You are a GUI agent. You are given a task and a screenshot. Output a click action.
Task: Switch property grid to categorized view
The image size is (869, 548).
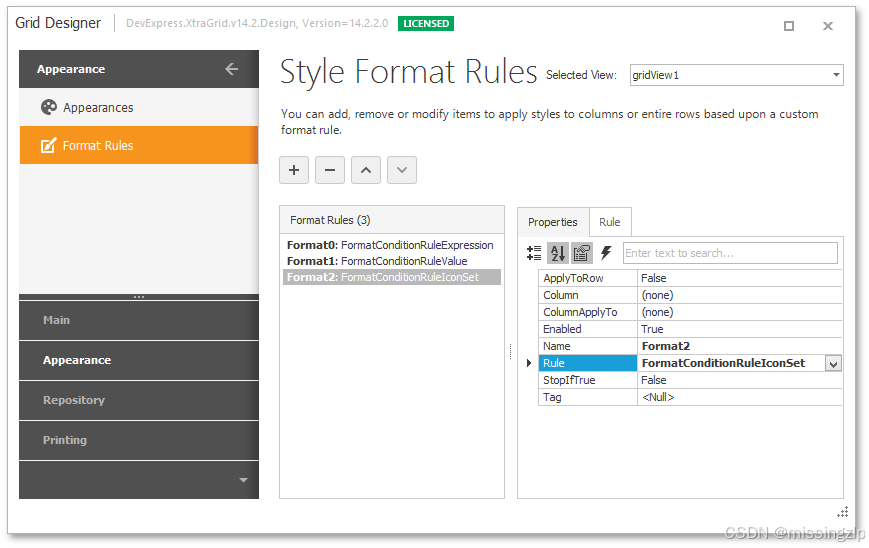tap(534, 253)
